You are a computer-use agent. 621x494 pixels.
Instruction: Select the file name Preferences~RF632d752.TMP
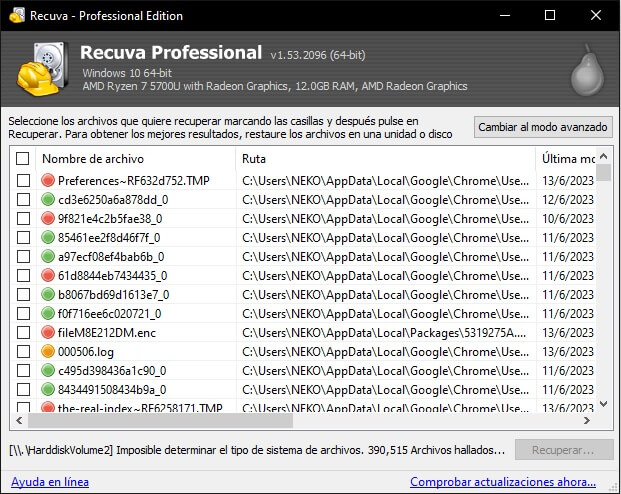(133, 181)
